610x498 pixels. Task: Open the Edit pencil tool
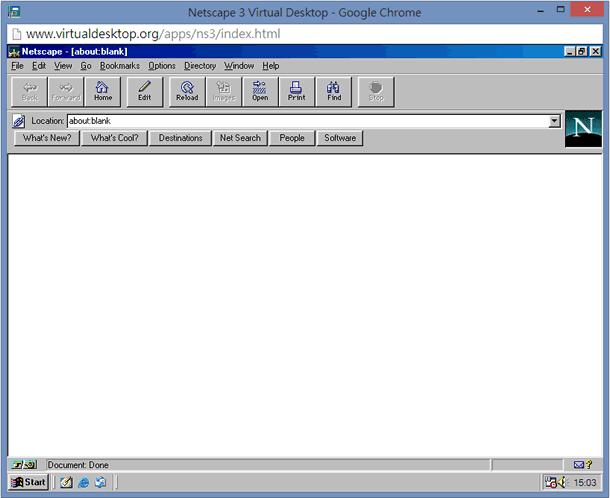tap(145, 92)
